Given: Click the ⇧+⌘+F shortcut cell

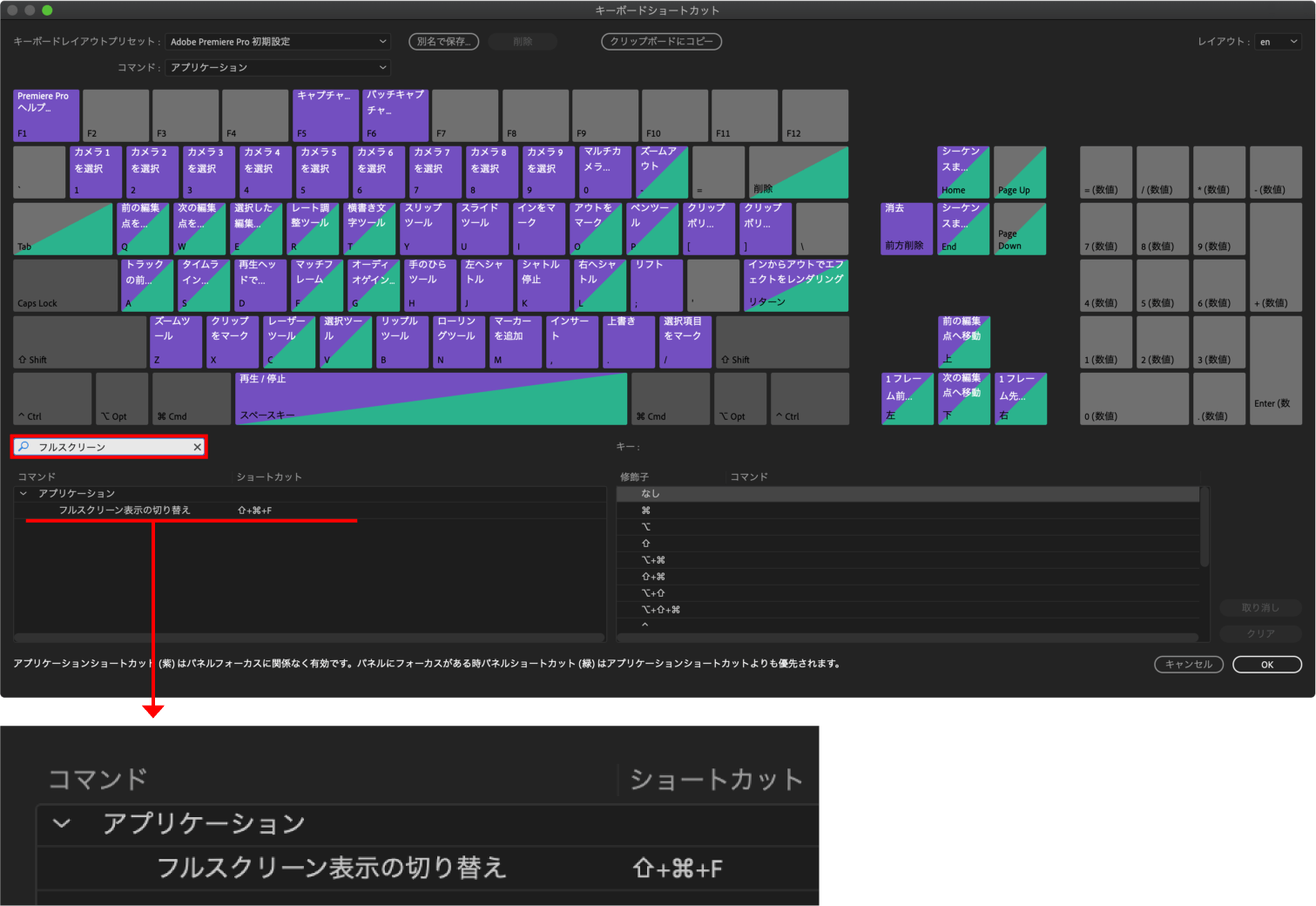Looking at the screenshot, I should 254,510.
